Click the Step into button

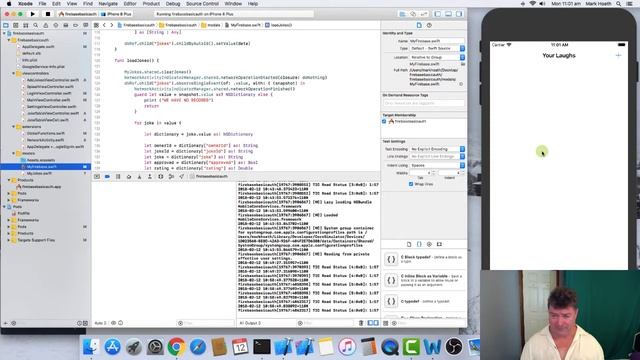(139, 177)
